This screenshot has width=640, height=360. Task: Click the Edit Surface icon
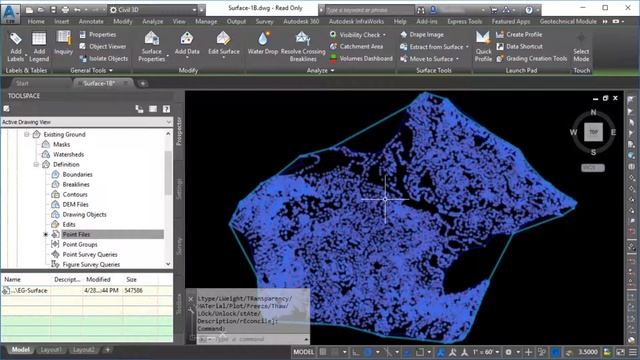[224, 44]
